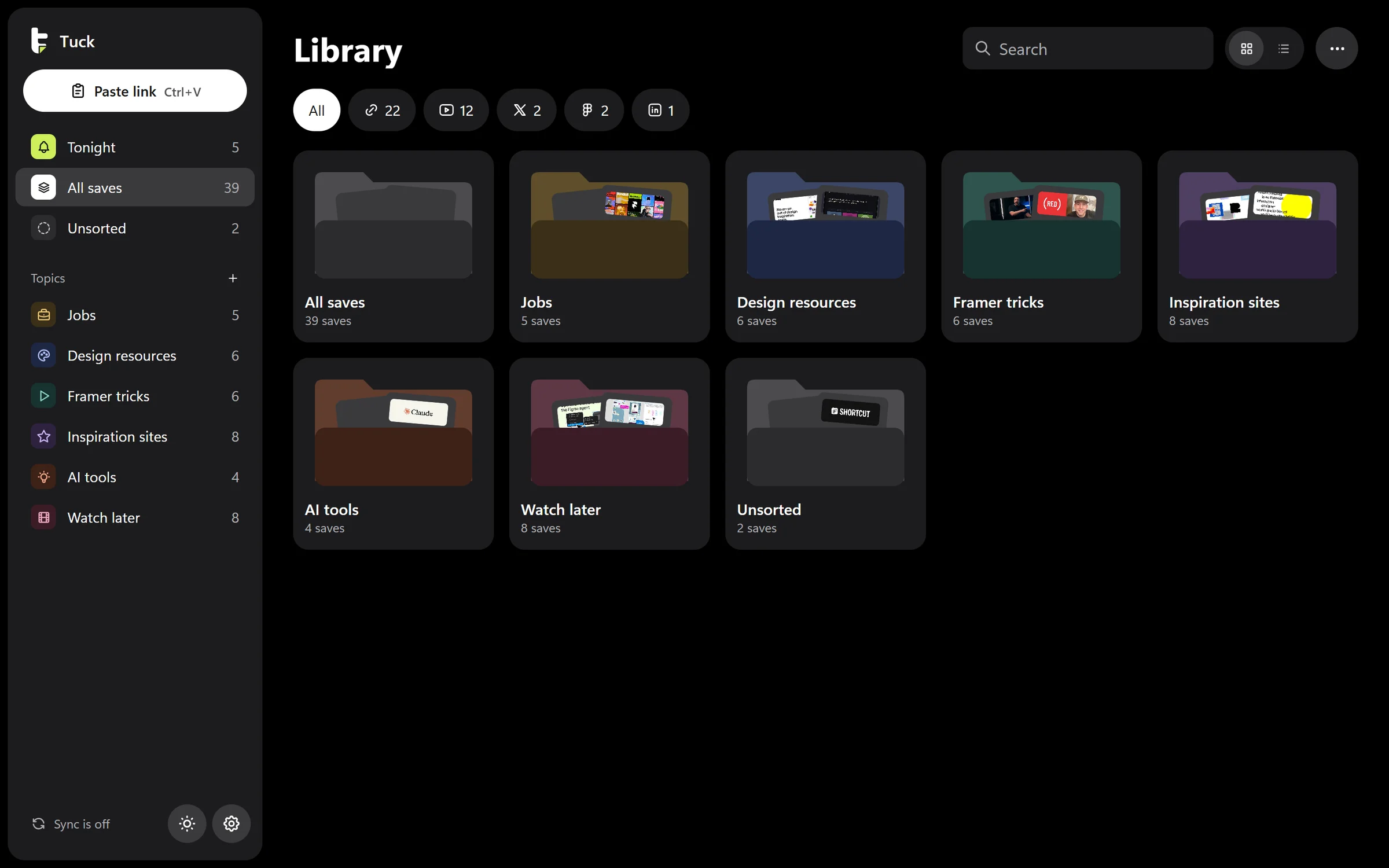Open Inspiration sites folder card
The image size is (1389, 868).
point(1258,247)
